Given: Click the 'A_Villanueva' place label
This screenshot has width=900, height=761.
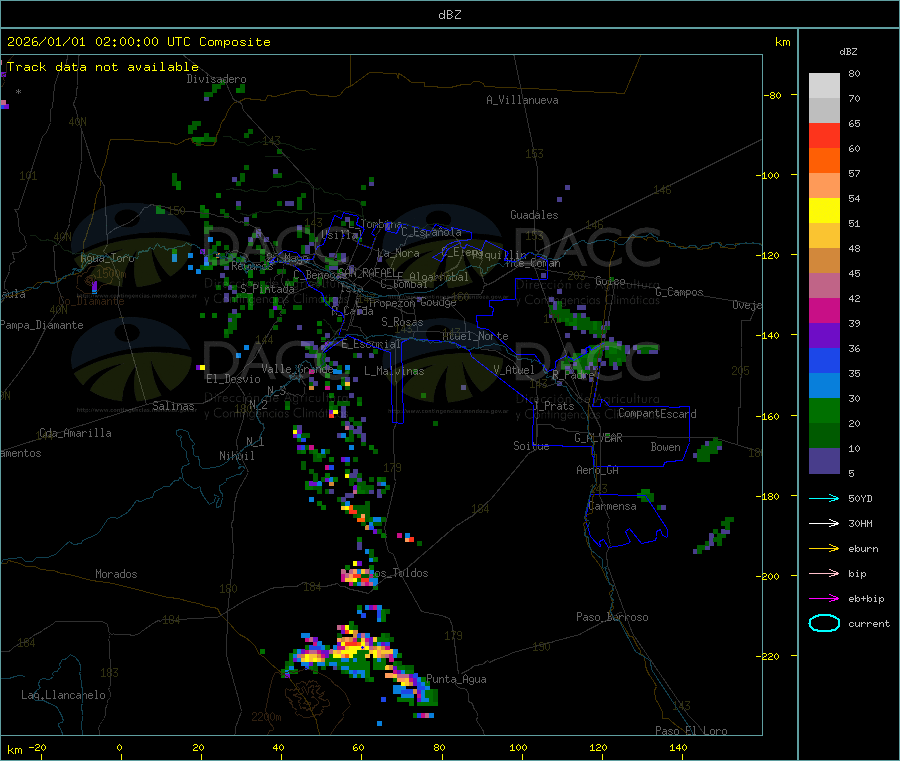Looking at the screenshot, I should [x=522, y=100].
